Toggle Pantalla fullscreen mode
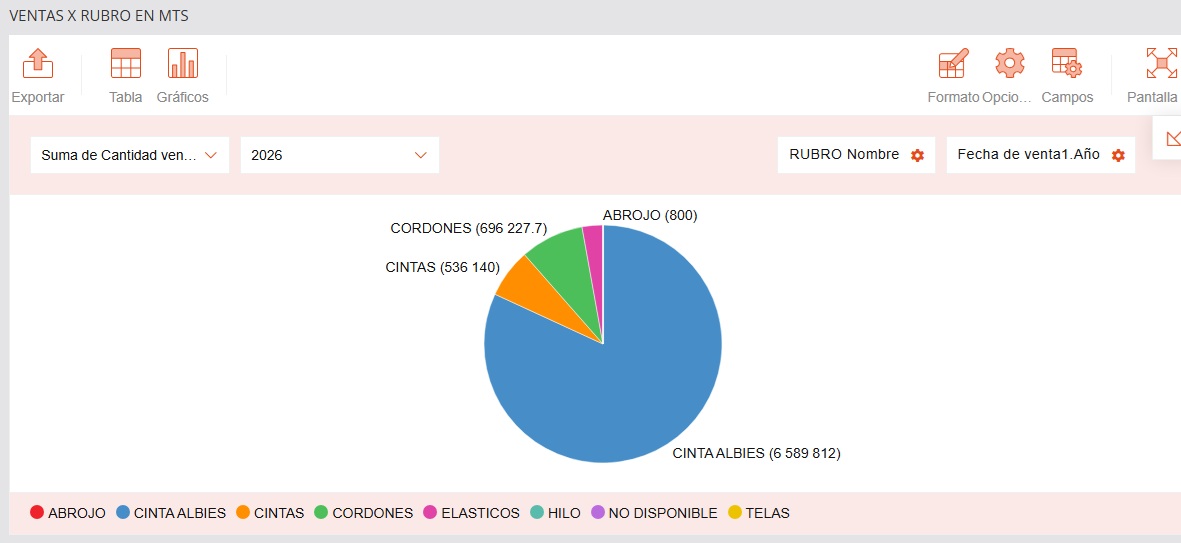The width and height of the screenshot is (1181, 543). point(1160,64)
